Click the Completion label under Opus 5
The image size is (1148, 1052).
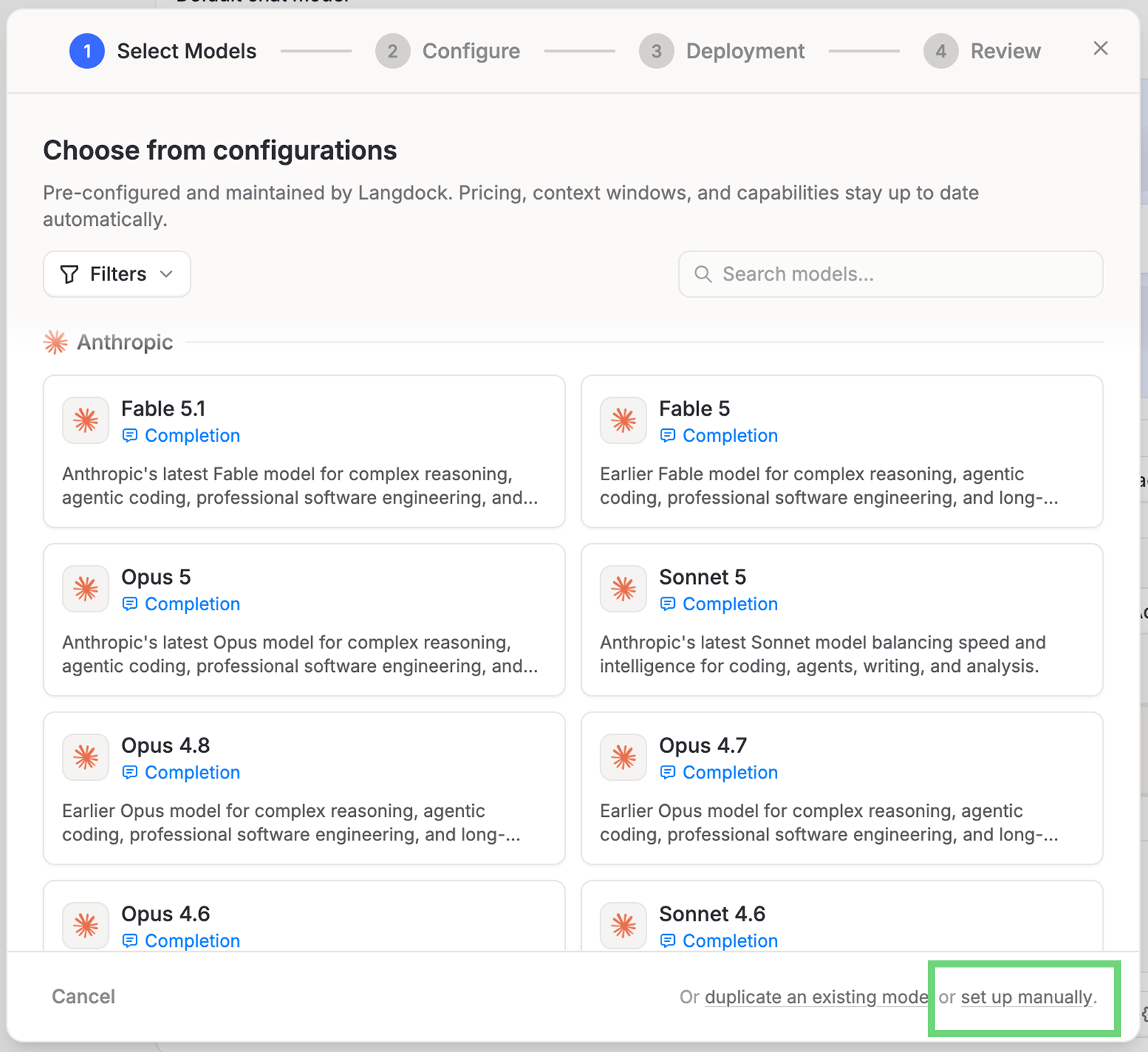pos(193,604)
